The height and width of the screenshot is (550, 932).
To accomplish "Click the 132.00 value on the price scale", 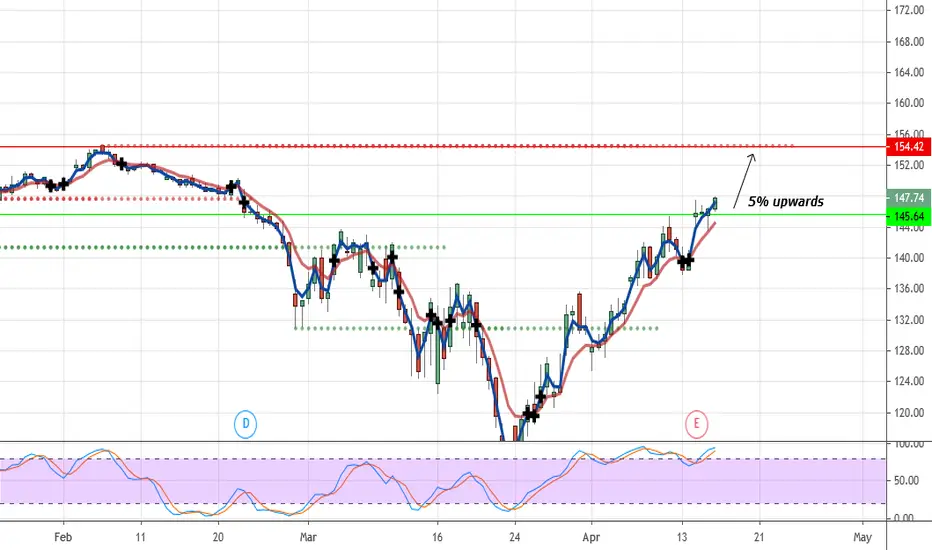I will coord(909,320).
